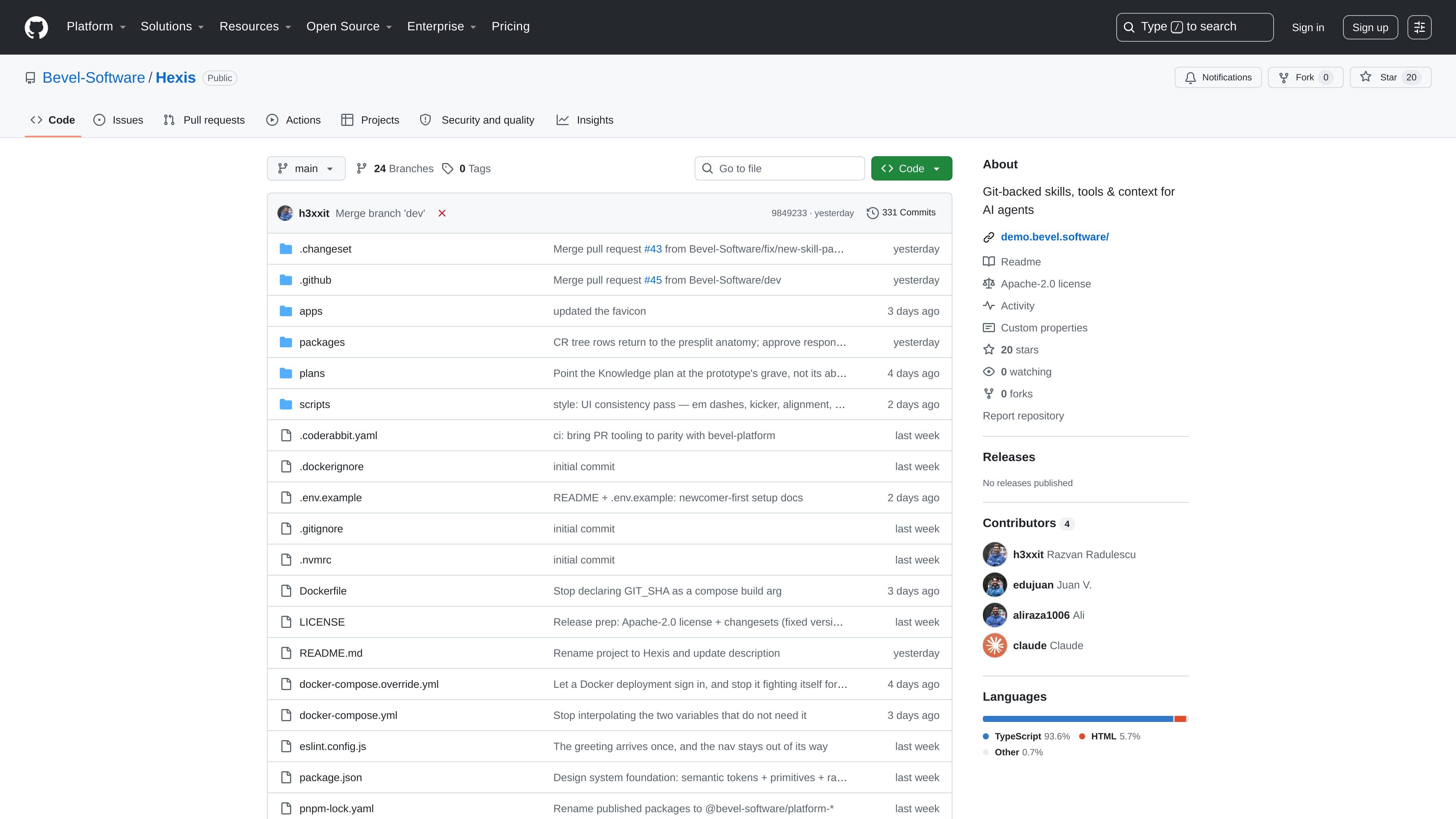Screen dimensions: 1456x819
Task: Switch to the Security and quality tab
Action: [477, 120]
